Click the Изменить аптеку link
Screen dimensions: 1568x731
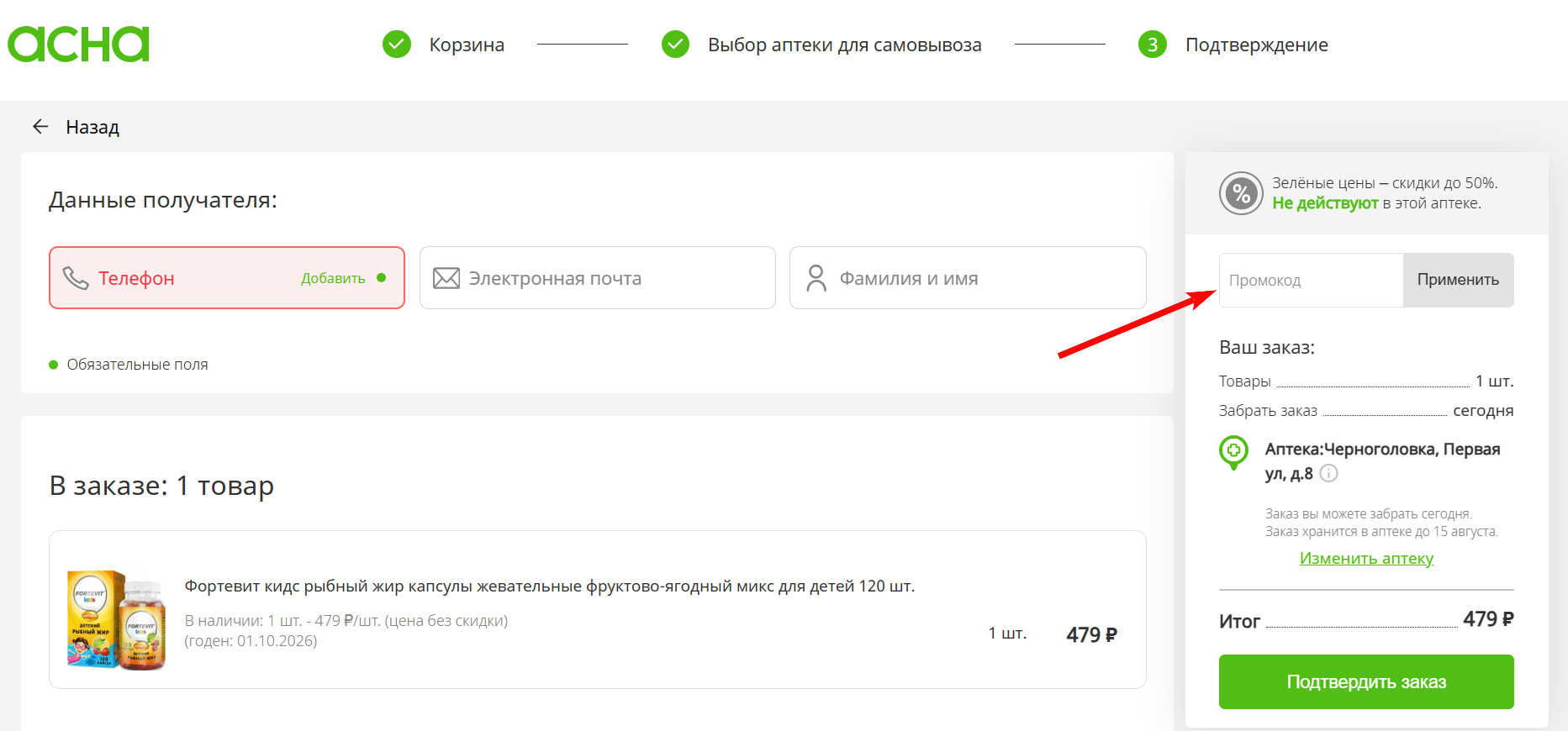click(1366, 559)
